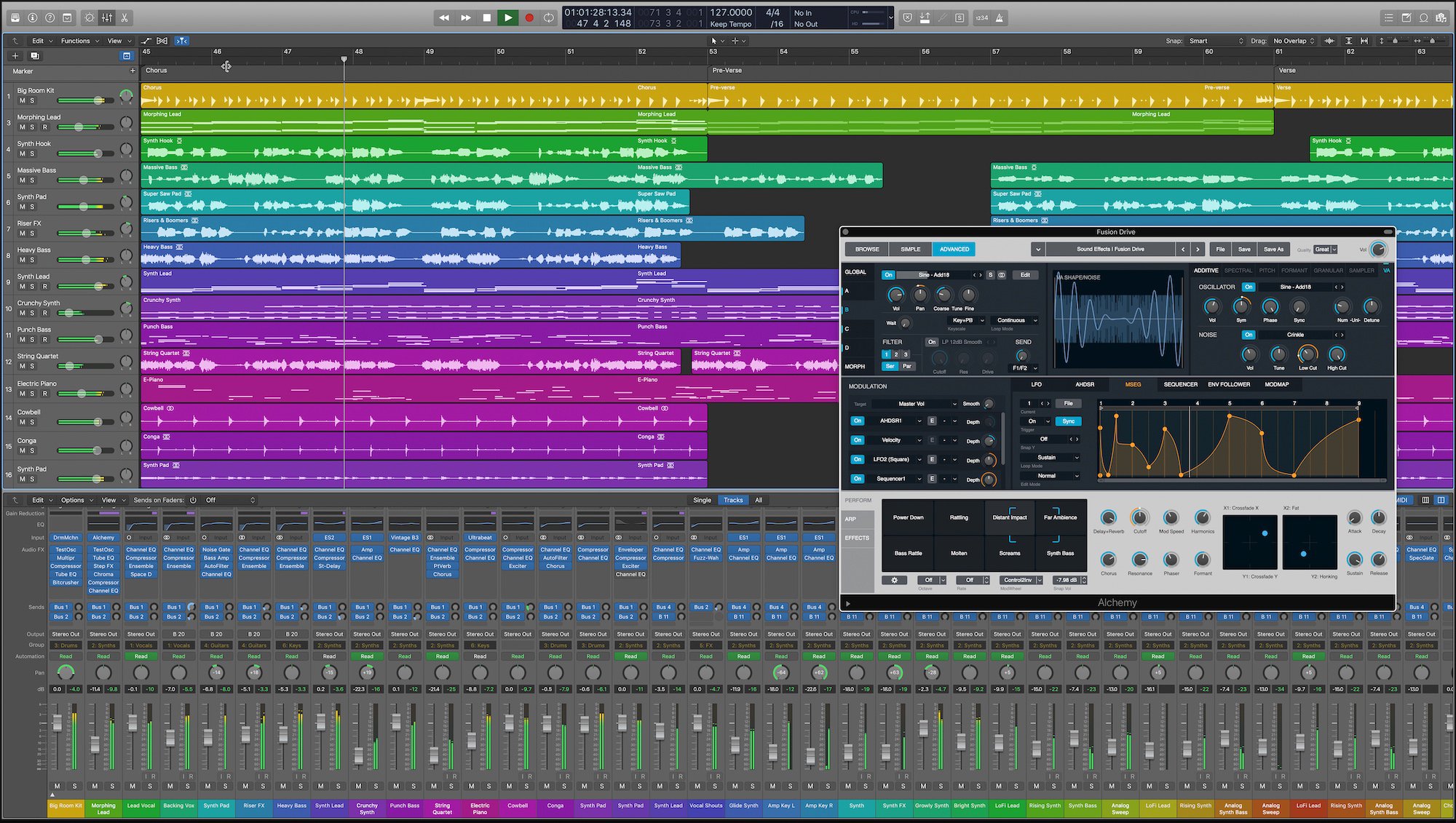Open the Mixer with the toolbar icon

[107, 17]
